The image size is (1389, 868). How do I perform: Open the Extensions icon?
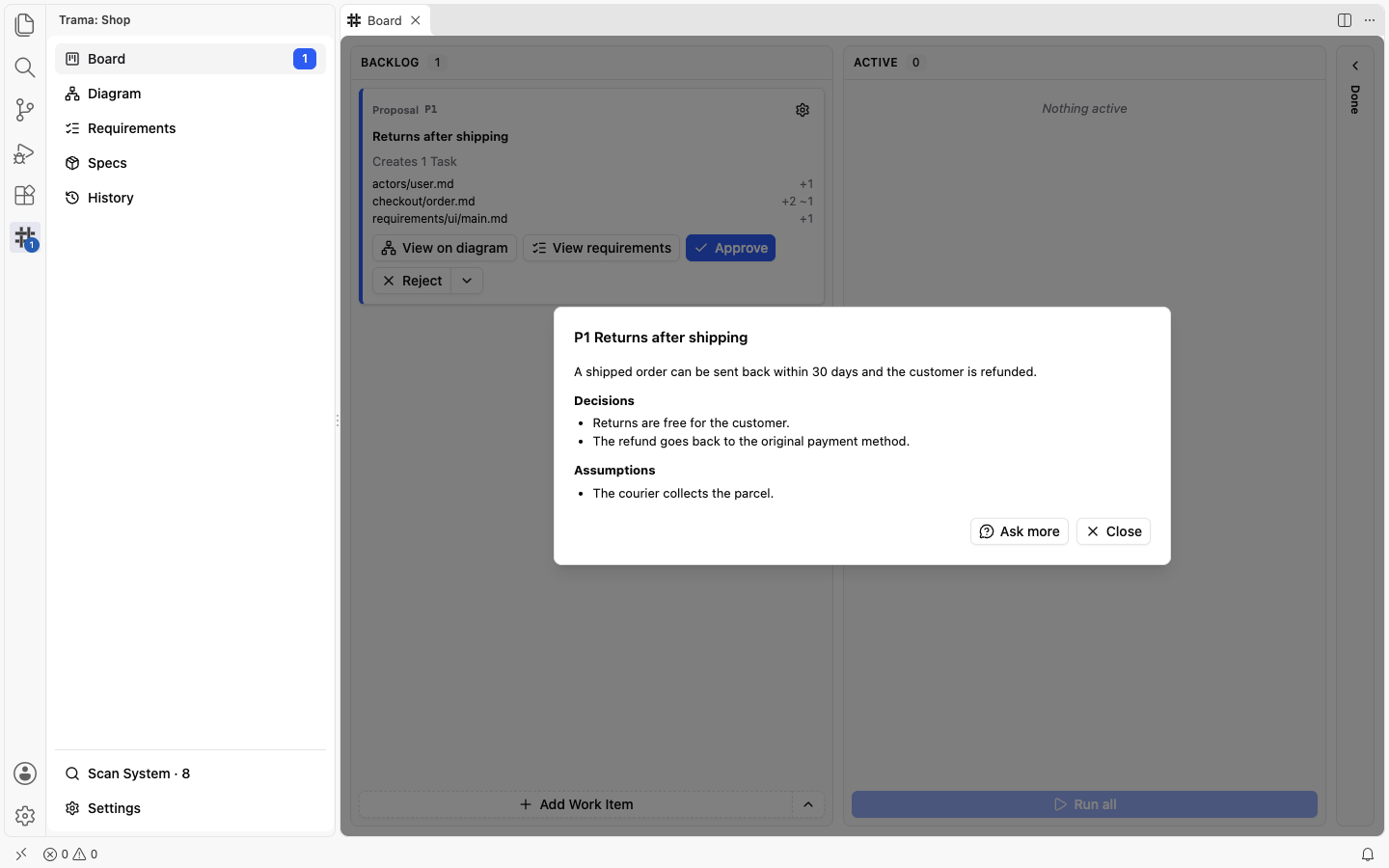coord(25,195)
